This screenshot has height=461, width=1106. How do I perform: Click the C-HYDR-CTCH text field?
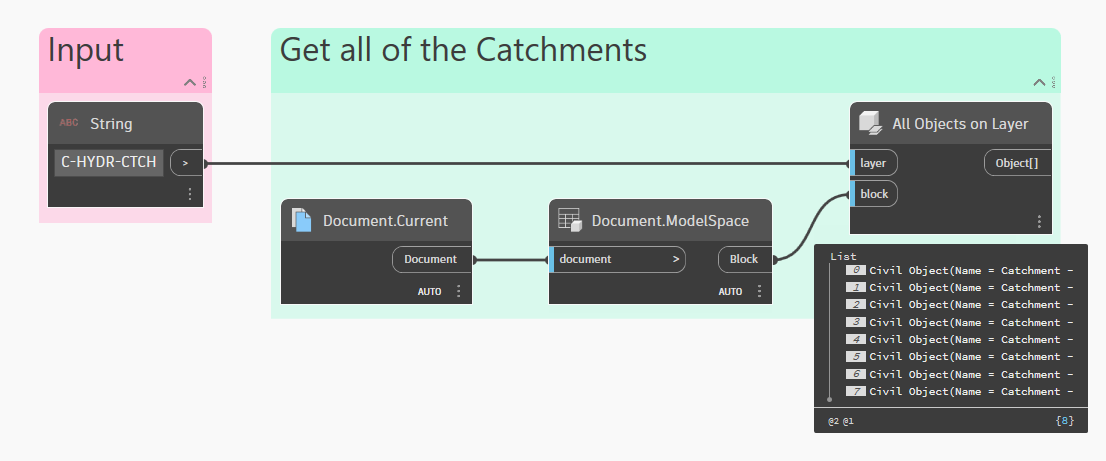click(x=109, y=162)
